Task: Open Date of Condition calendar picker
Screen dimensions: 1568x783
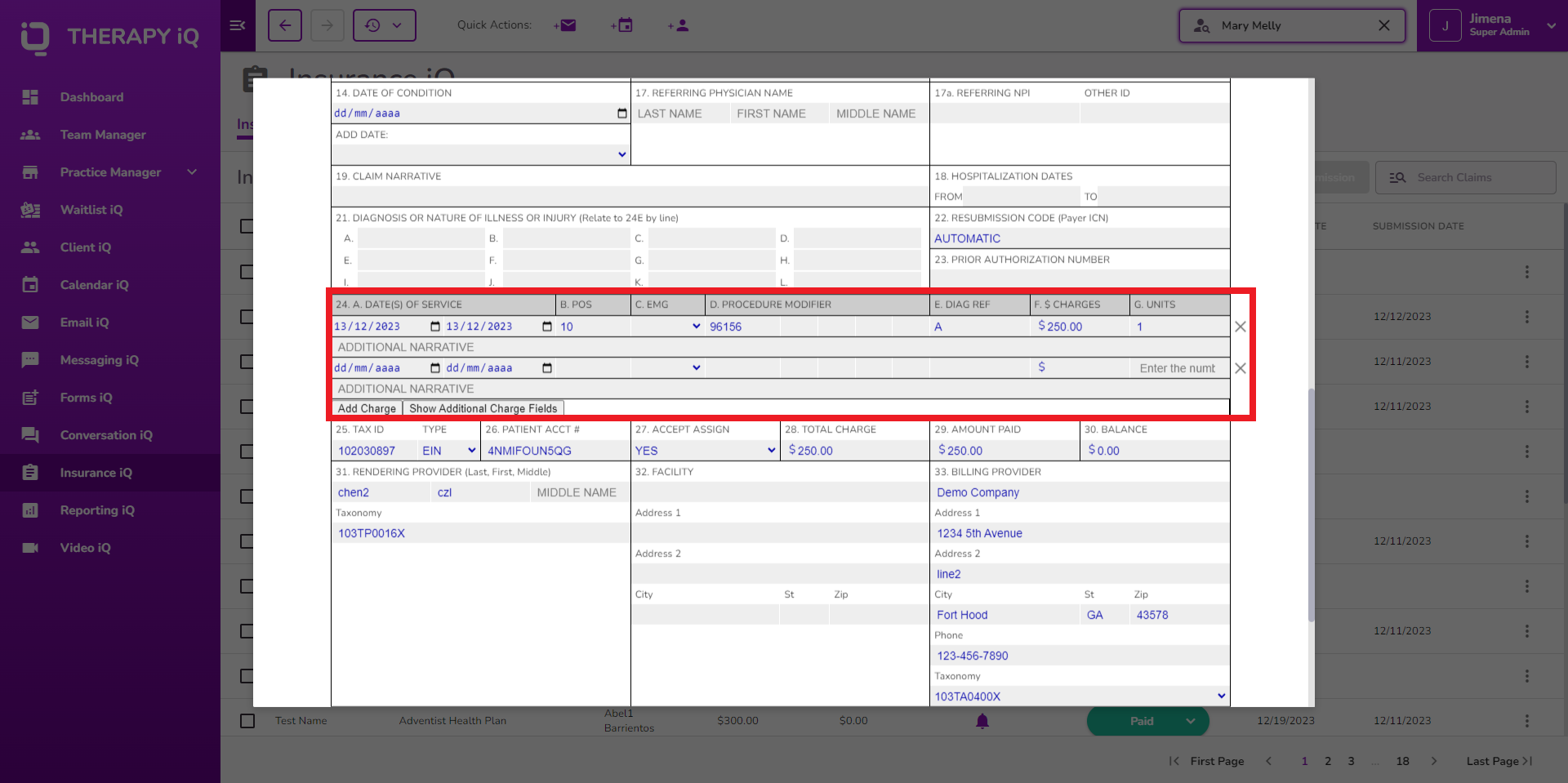Action: pos(622,113)
